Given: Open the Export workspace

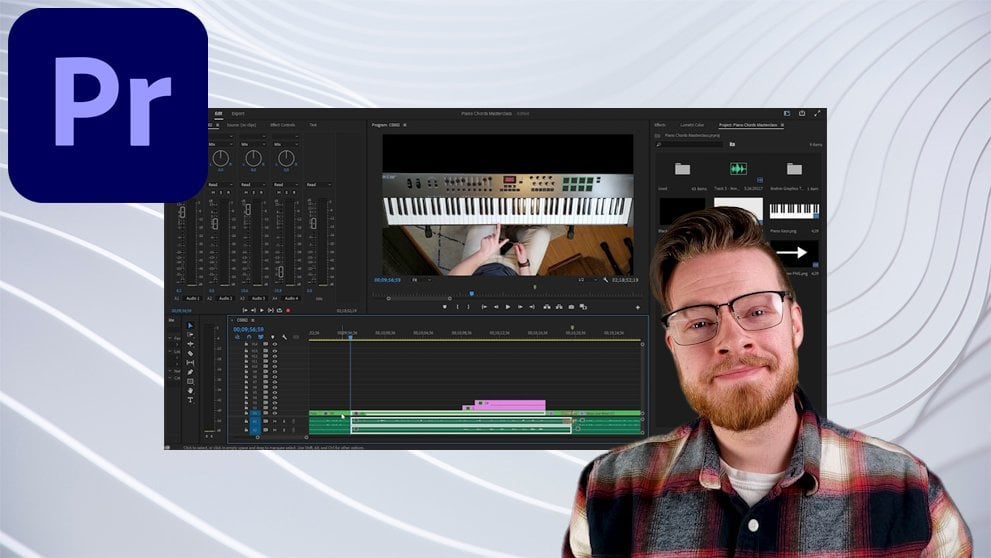Looking at the screenshot, I should (x=238, y=114).
